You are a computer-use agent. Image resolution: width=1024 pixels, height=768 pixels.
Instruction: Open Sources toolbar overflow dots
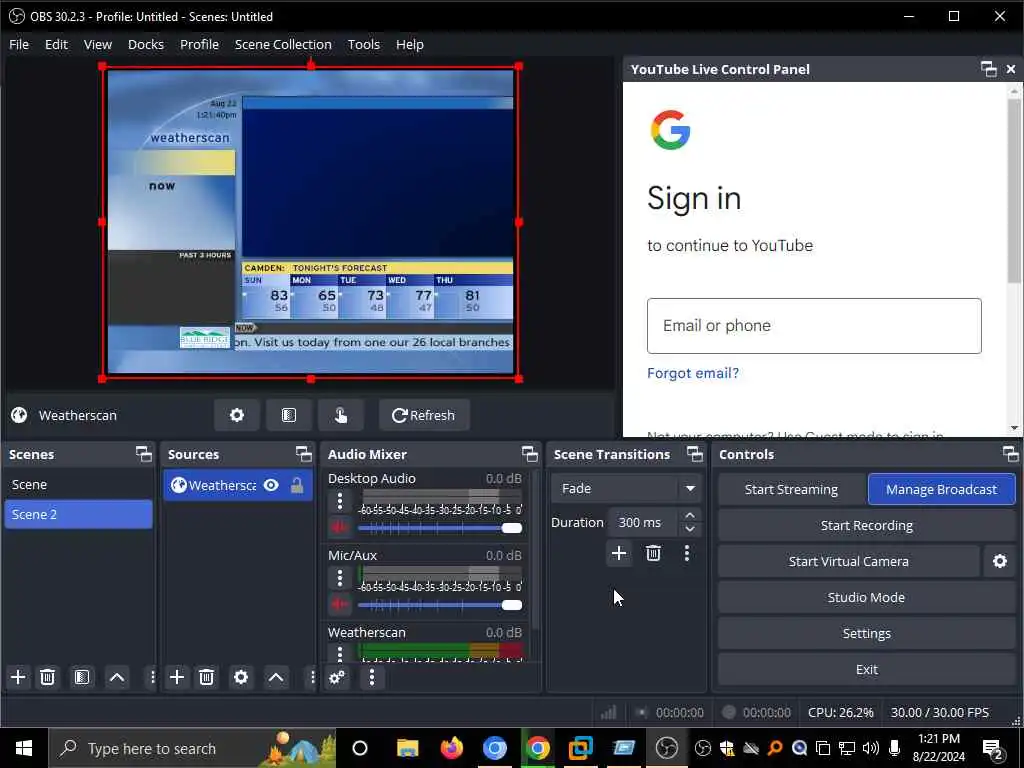point(312,677)
